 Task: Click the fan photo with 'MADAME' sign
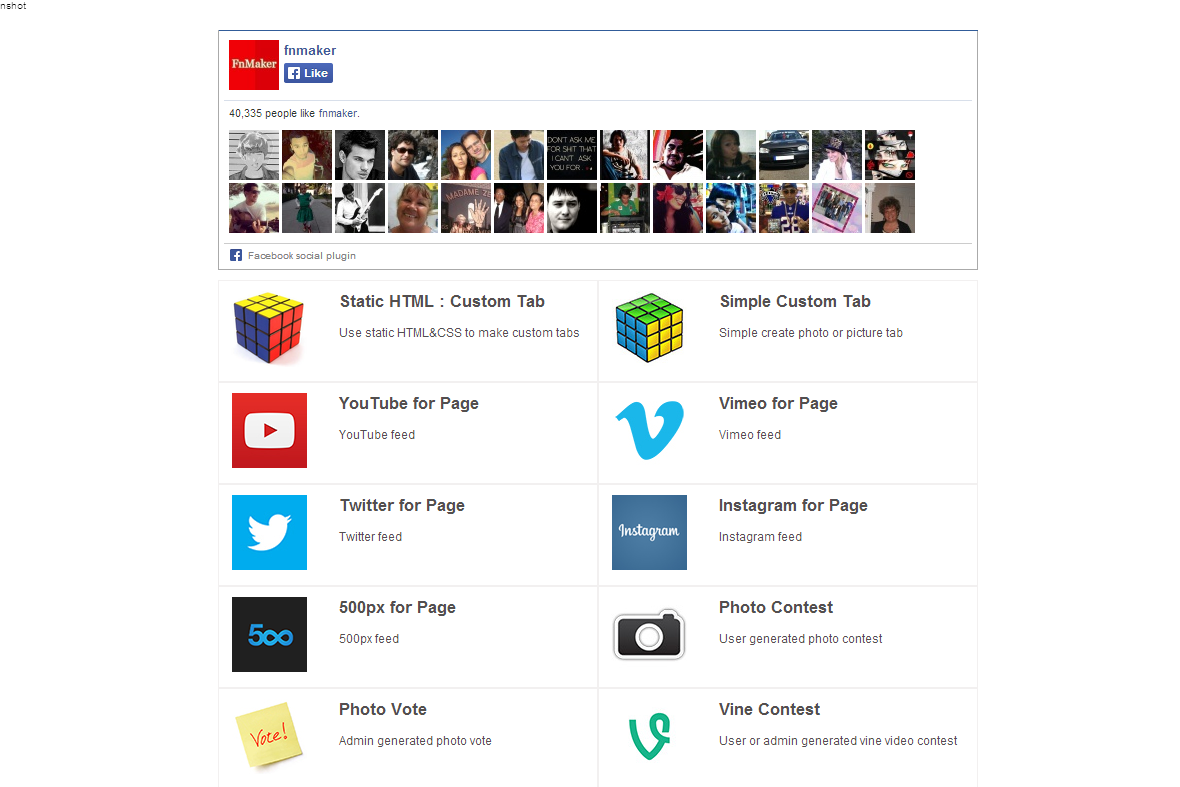466,208
